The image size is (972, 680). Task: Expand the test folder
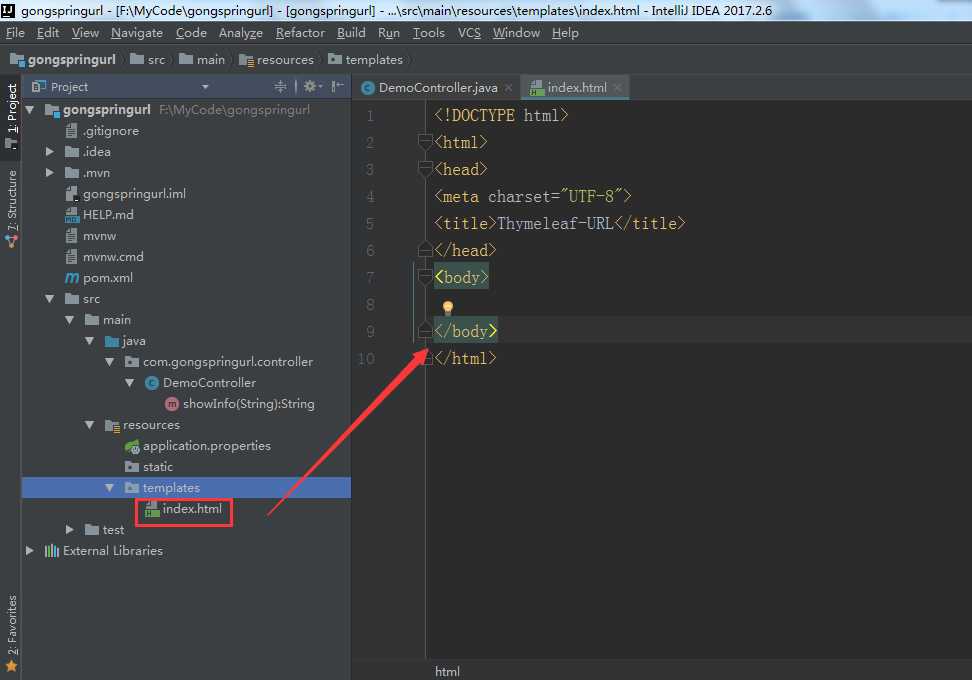pos(69,529)
